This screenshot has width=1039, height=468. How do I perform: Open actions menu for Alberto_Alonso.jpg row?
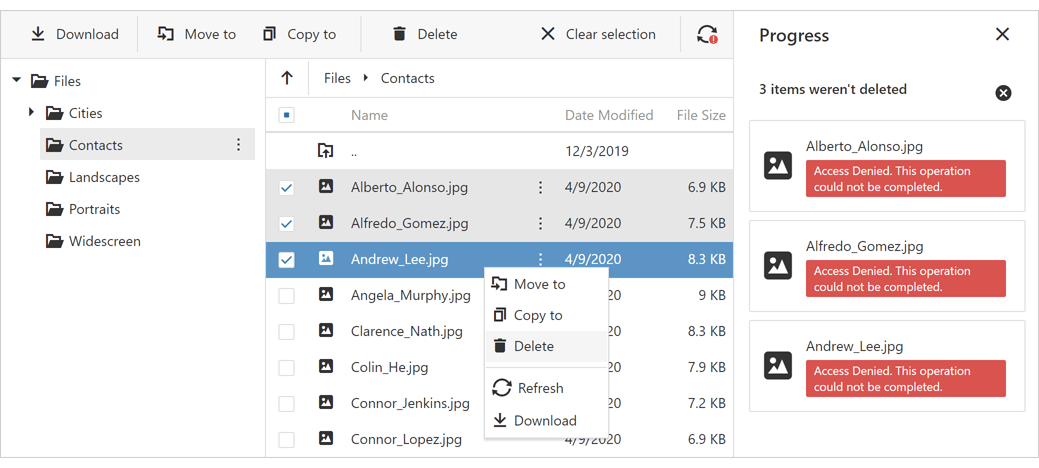point(541,187)
